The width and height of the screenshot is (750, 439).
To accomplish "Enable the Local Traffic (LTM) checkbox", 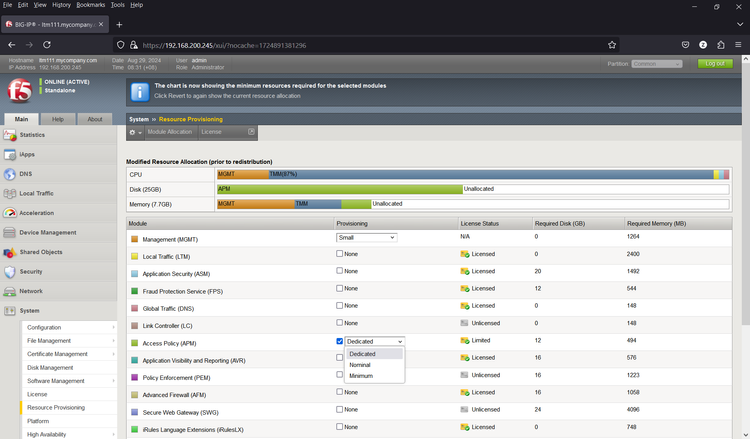I will [340, 255].
